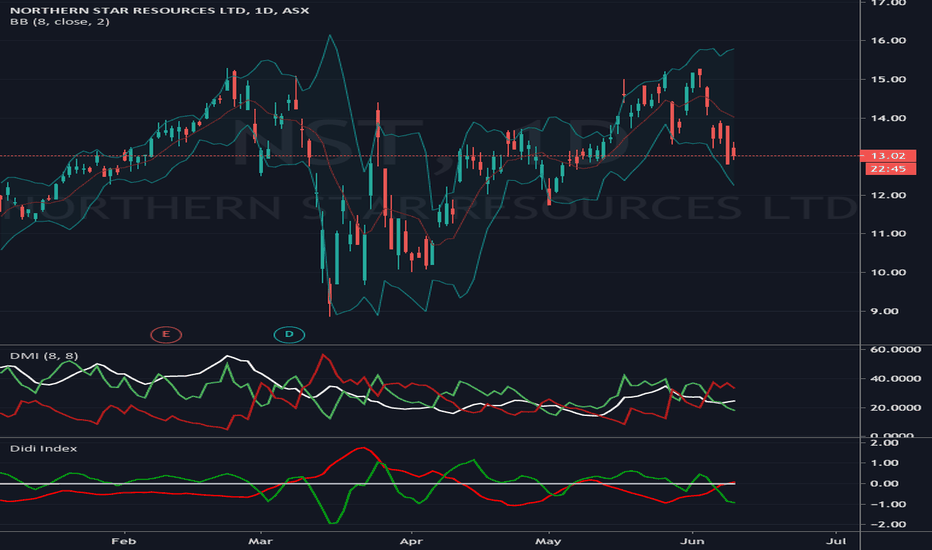Click the Jun label on time axis
Image resolution: width=932 pixels, height=550 pixels.
click(692, 541)
